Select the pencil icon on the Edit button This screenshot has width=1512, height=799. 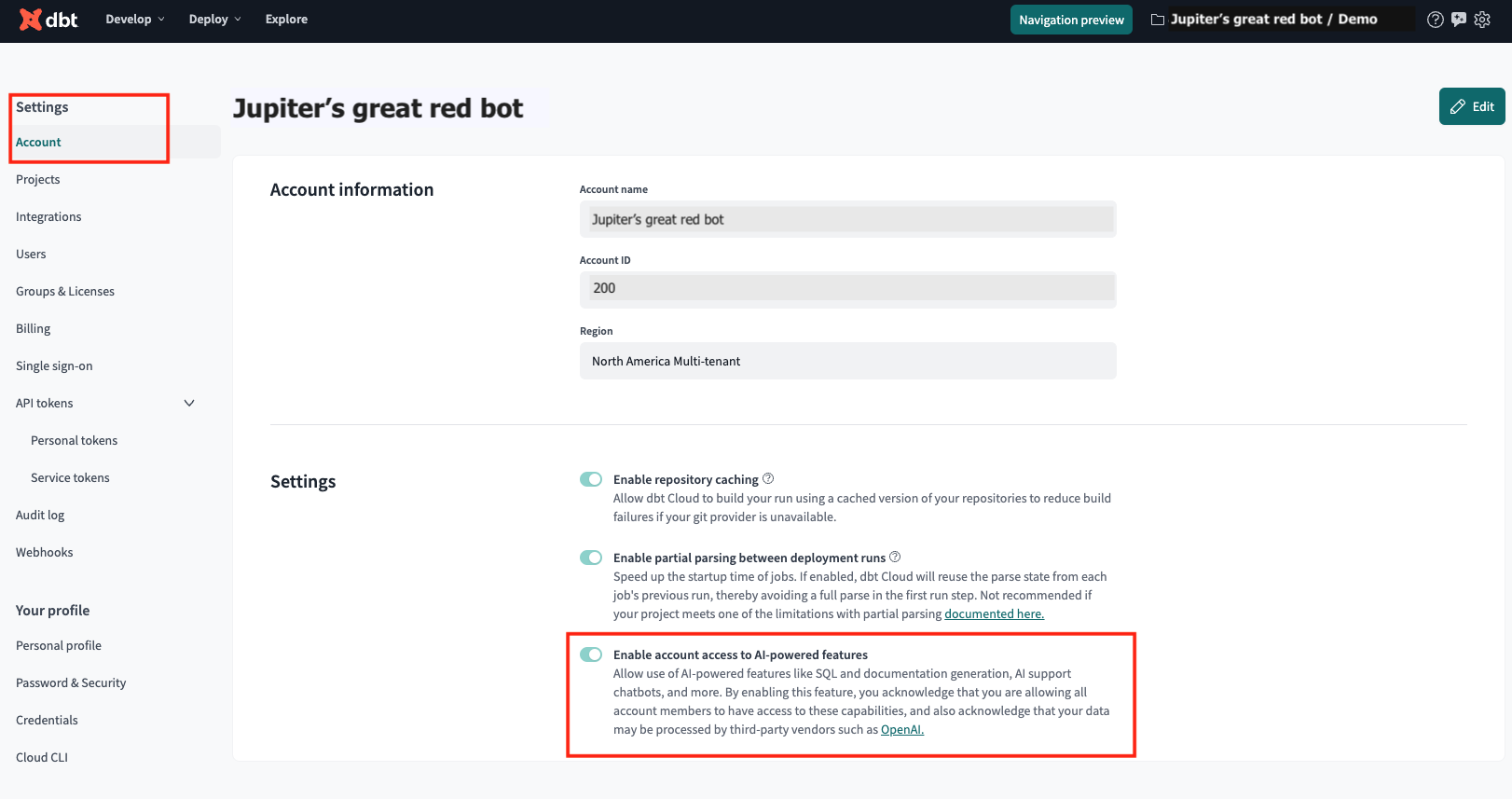[x=1458, y=106]
